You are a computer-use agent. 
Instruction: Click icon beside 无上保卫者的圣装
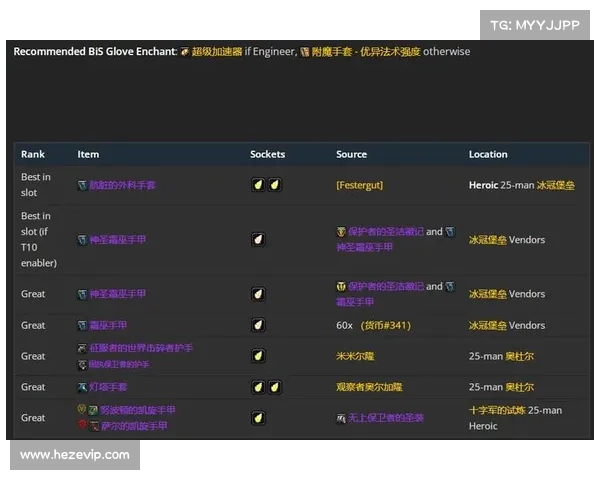pyautogui.click(x=341, y=418)
